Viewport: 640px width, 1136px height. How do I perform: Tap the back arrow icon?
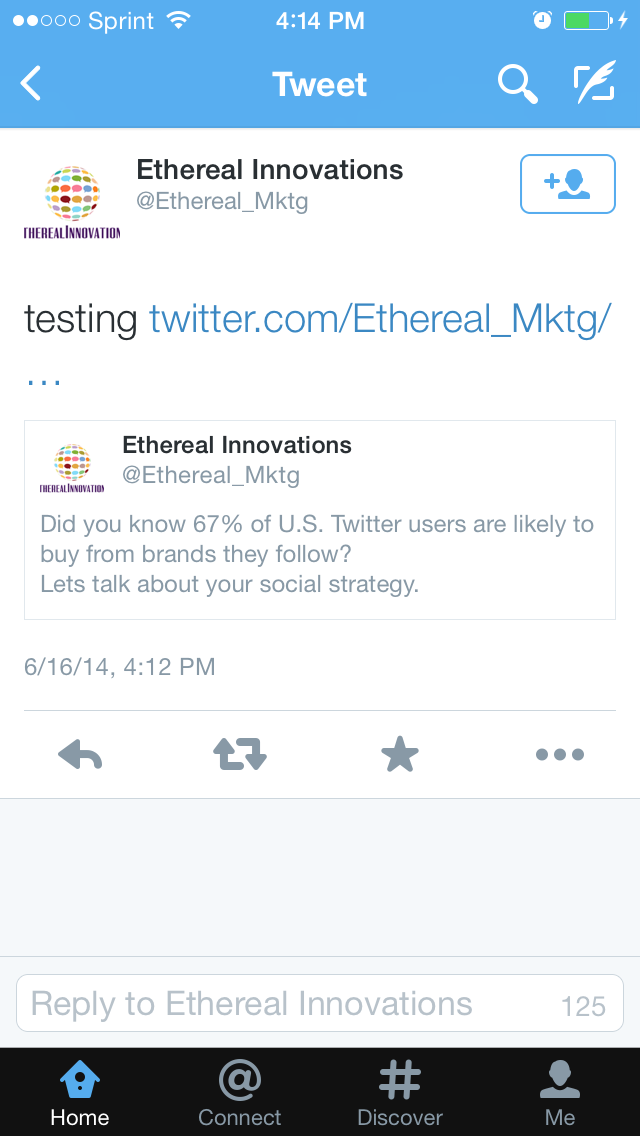coord(32,84)
